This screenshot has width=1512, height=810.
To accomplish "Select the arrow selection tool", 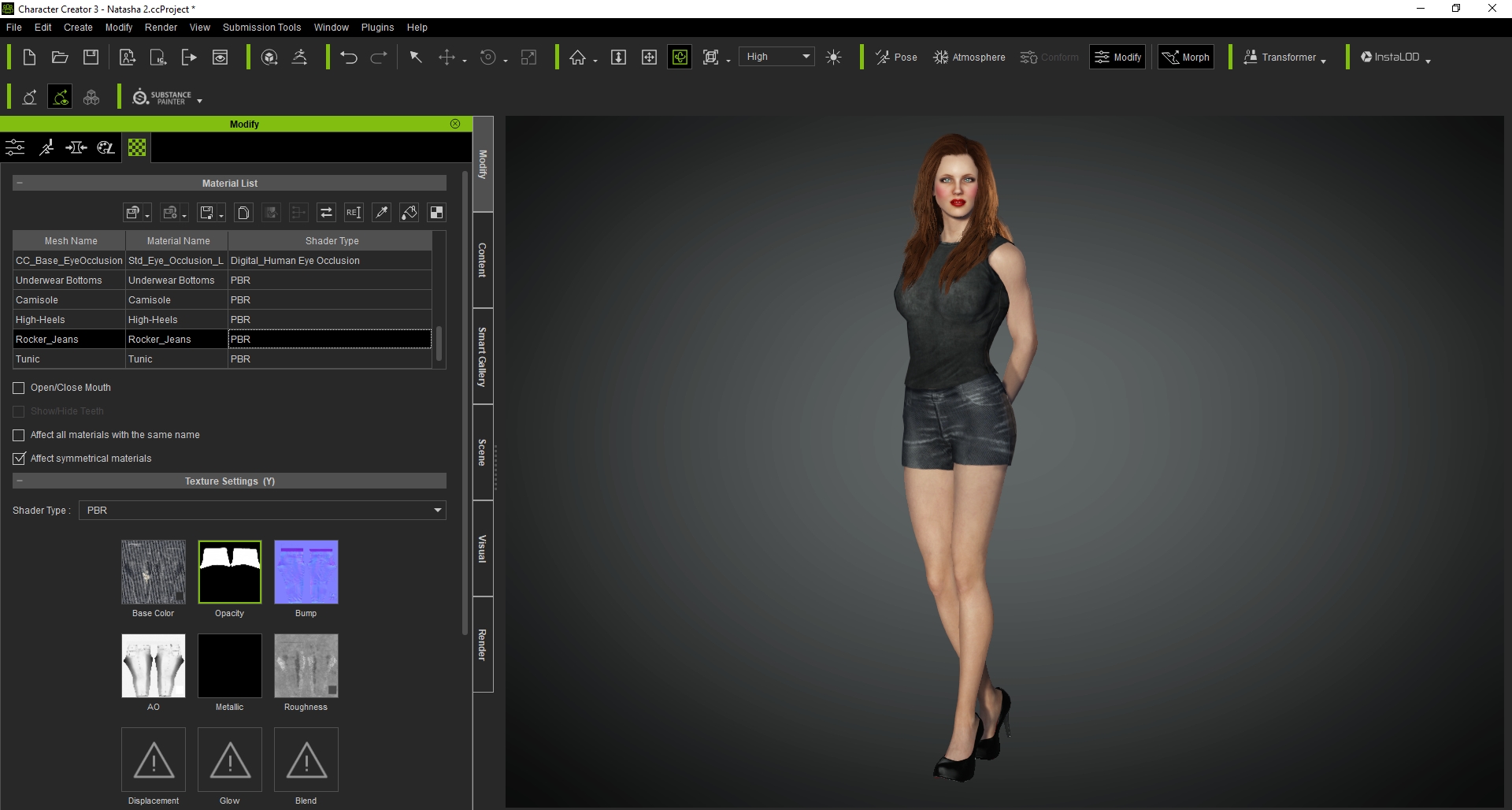I will click(416, 57).
